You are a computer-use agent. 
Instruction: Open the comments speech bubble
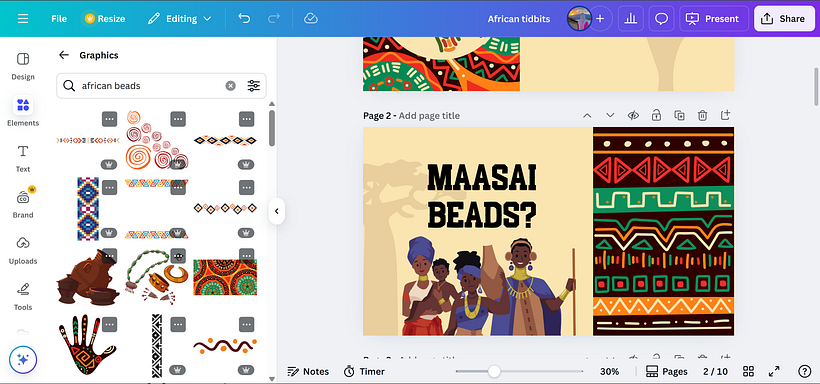tap(662, 19)
